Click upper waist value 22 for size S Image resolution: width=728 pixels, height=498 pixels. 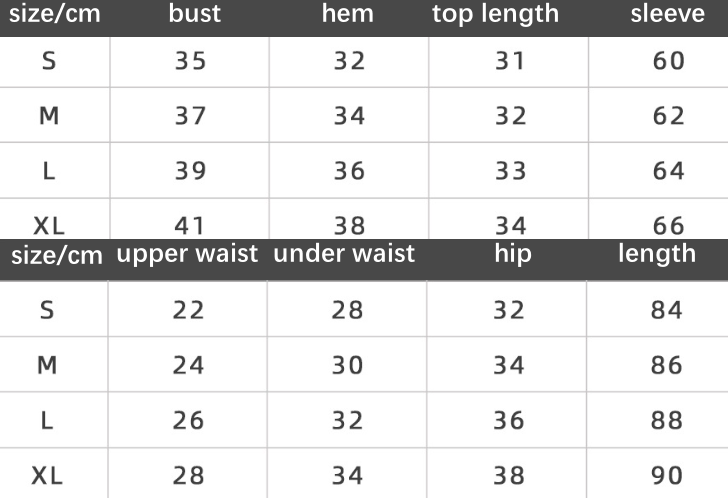(188, 310)
